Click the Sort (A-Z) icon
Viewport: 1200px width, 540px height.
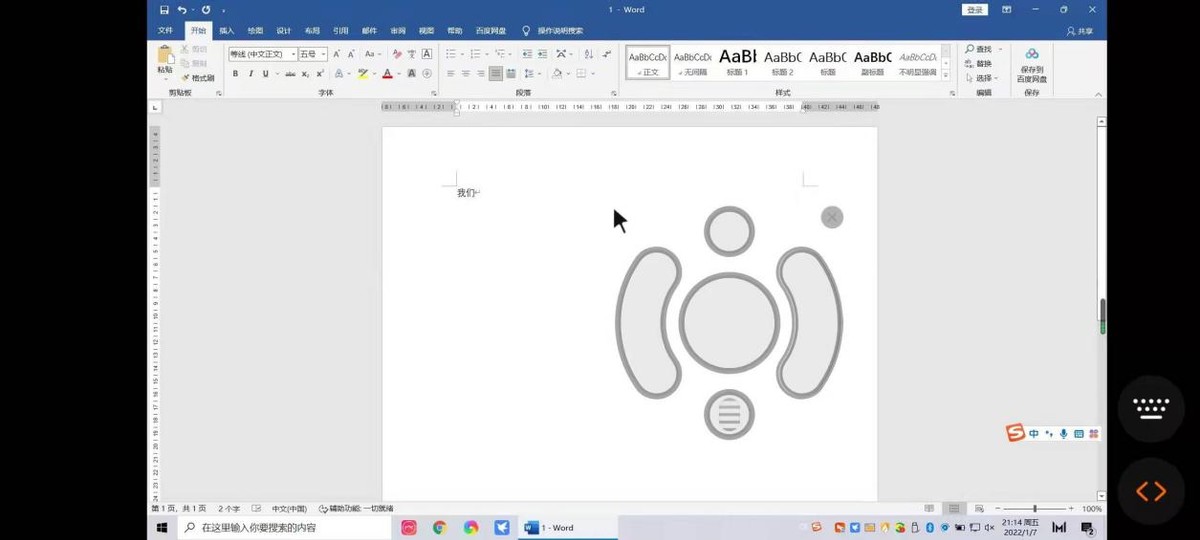[x=588, y=54]
